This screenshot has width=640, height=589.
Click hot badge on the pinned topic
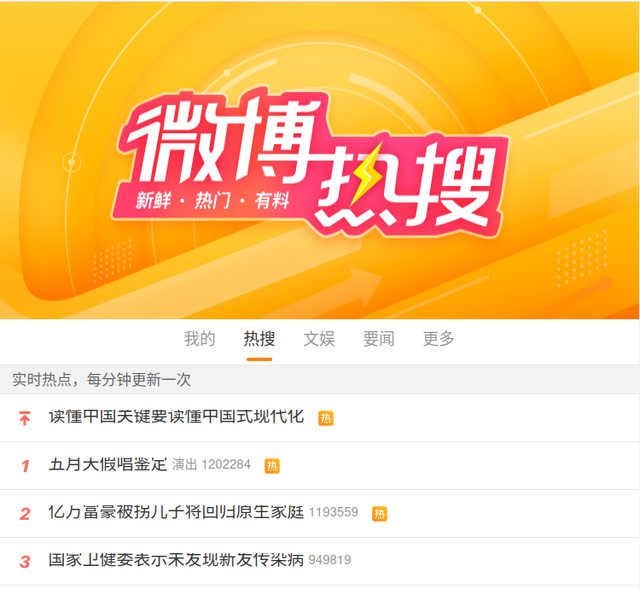coord(326,418)
